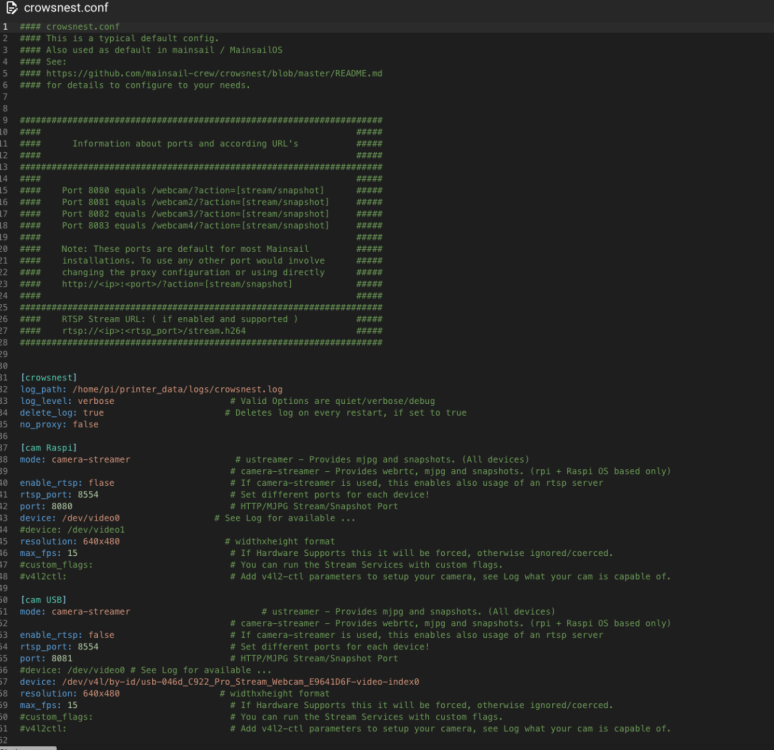Click the misspelled enable_rtsp flase value
Viewport: 774px width, 750px height.
tap(101, 483)
